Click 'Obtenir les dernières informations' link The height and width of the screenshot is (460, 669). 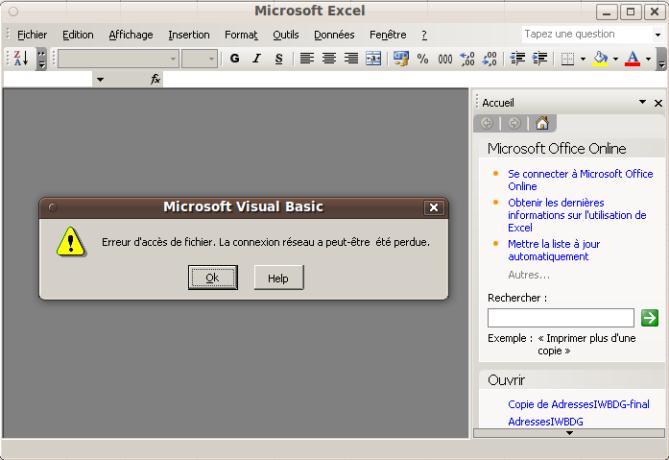pyautogui.click(x=577, y=215)
